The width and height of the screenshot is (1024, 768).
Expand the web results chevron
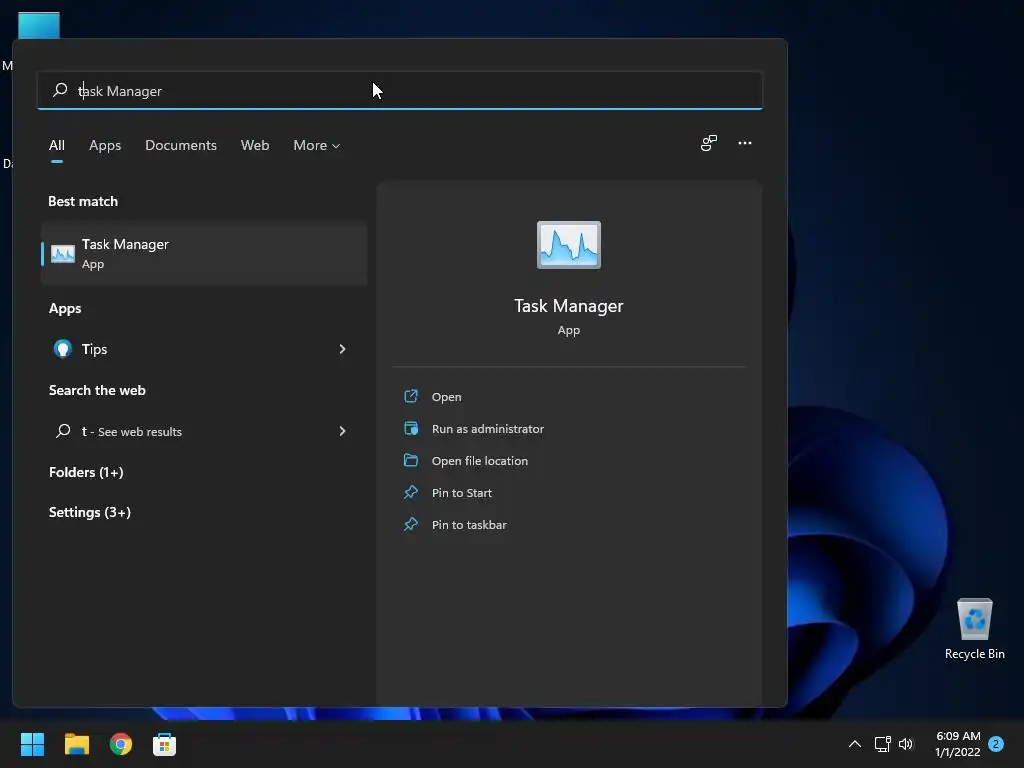click(x=342, y=431)
